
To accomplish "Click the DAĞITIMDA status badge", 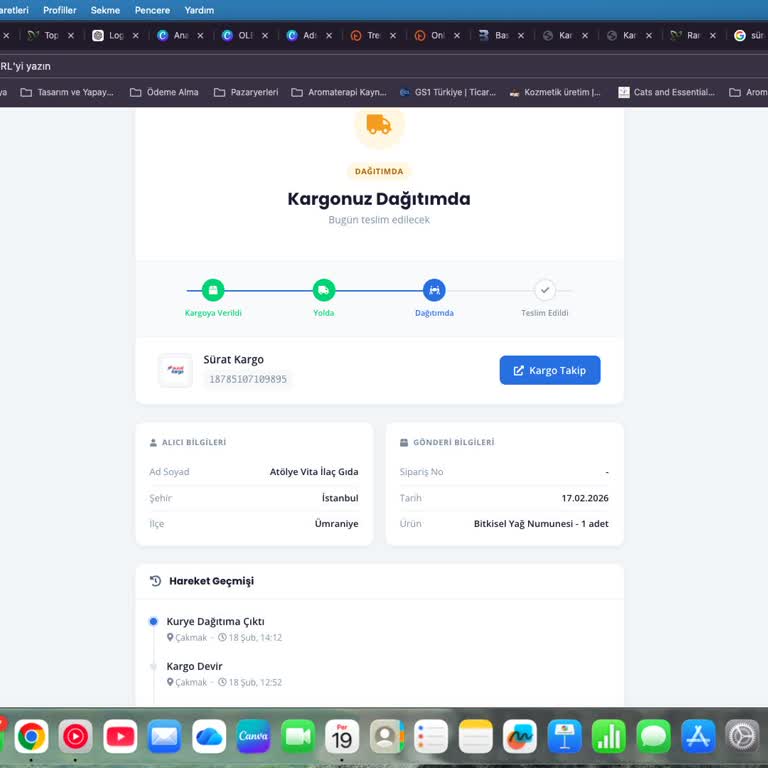I will (x=379, y=171).
